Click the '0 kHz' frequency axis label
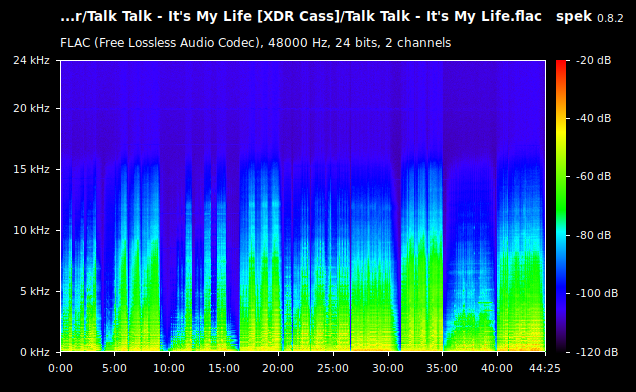Screen dimensions: 636x392 [x=35, y=352]
